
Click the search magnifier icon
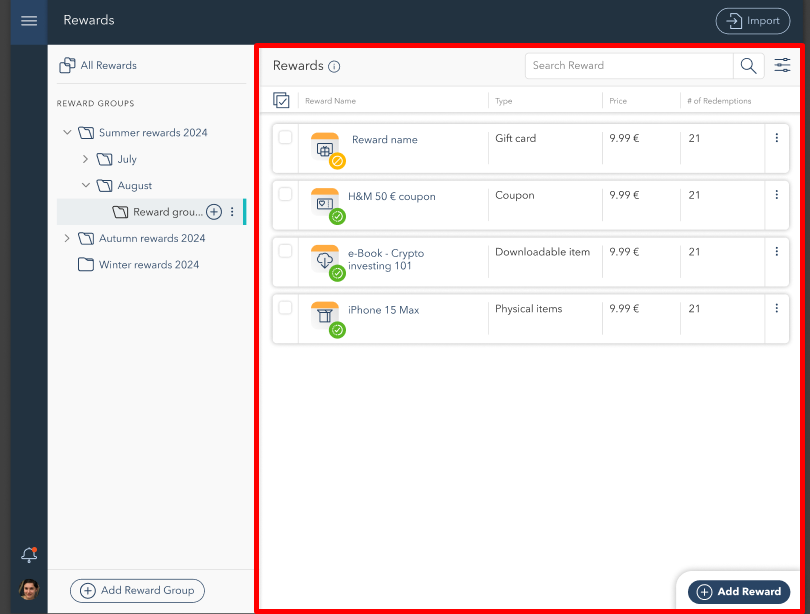pyautogui.click(x=748, y=66)
